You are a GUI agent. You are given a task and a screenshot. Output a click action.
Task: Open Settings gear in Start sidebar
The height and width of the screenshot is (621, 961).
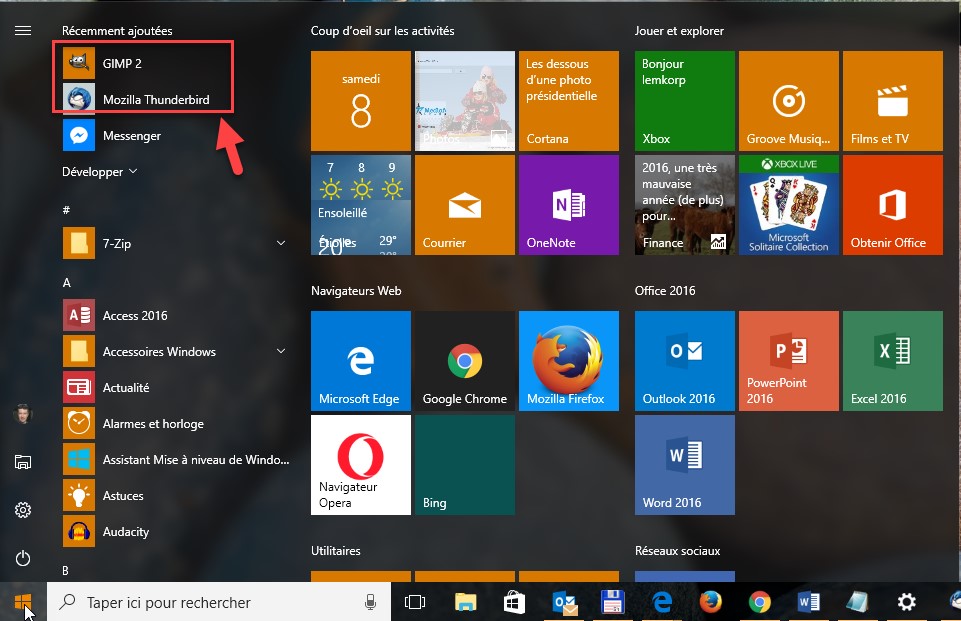pyautogui.click(x=23, y=510)
